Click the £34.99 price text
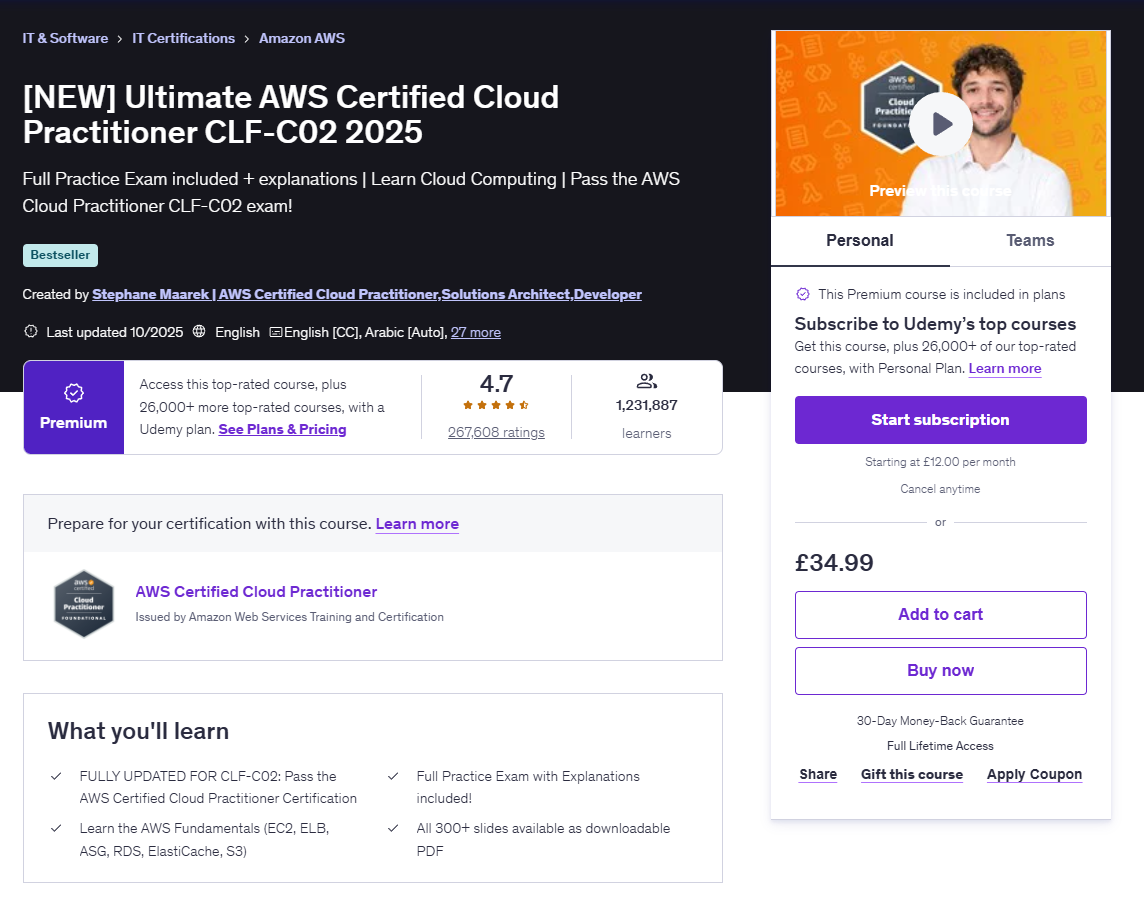The image size is (1144, 904). point(834,563)
